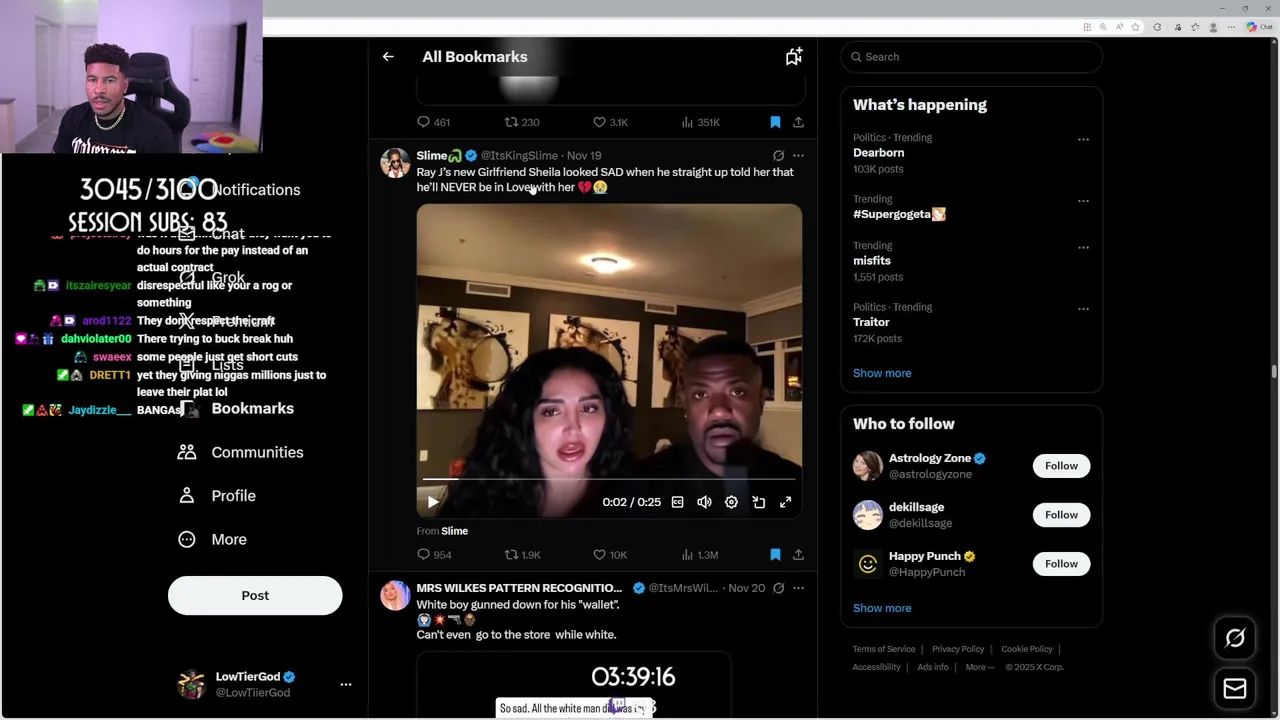The height and width of the screenshot is (720, 1280).
Task: Share the top post with 351K views
Action: [798, 122]
